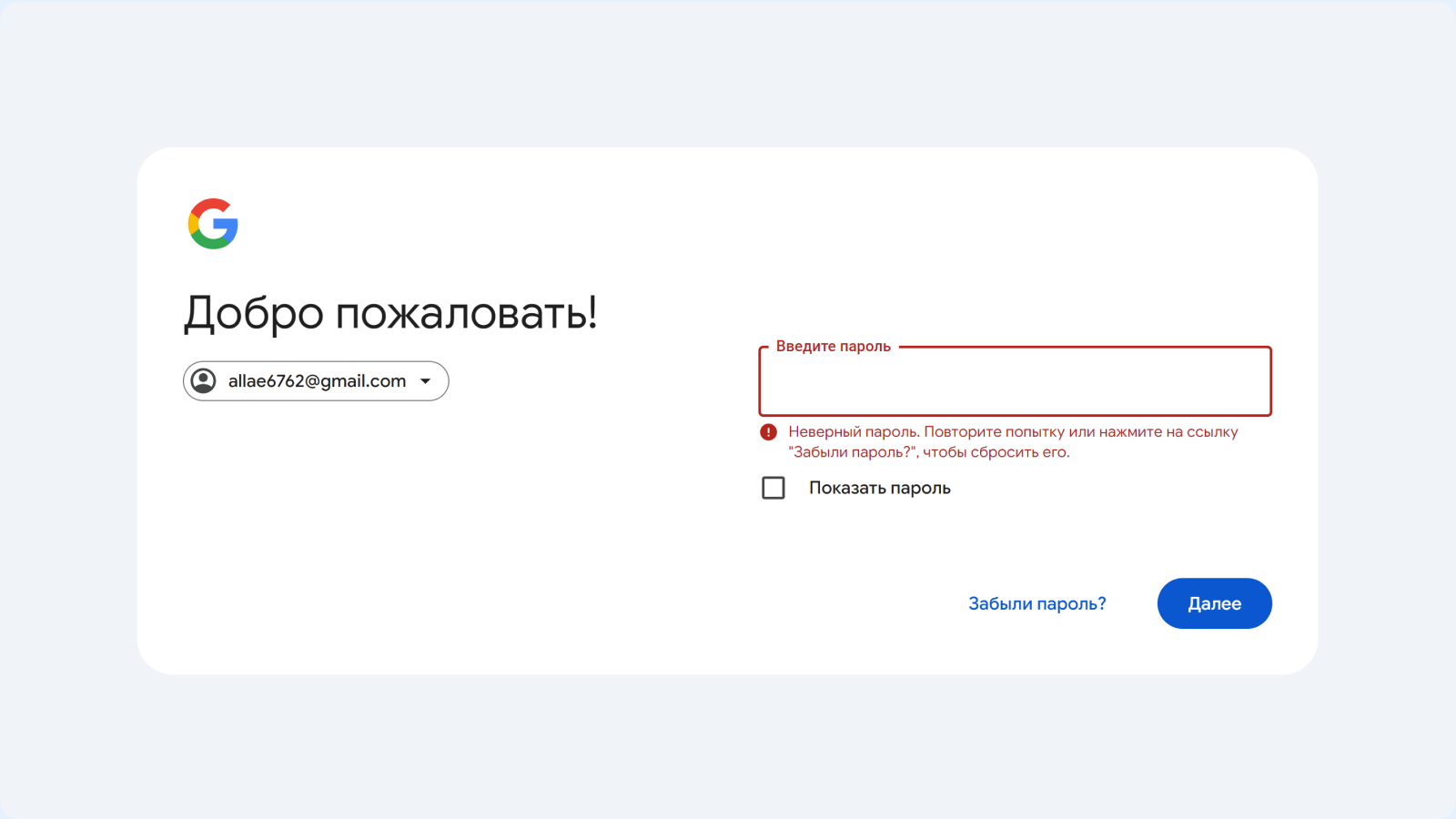Screen dimensions: 1456x819
Task: Click the Google 'G' brand mark
Action: tap(213, 224)
